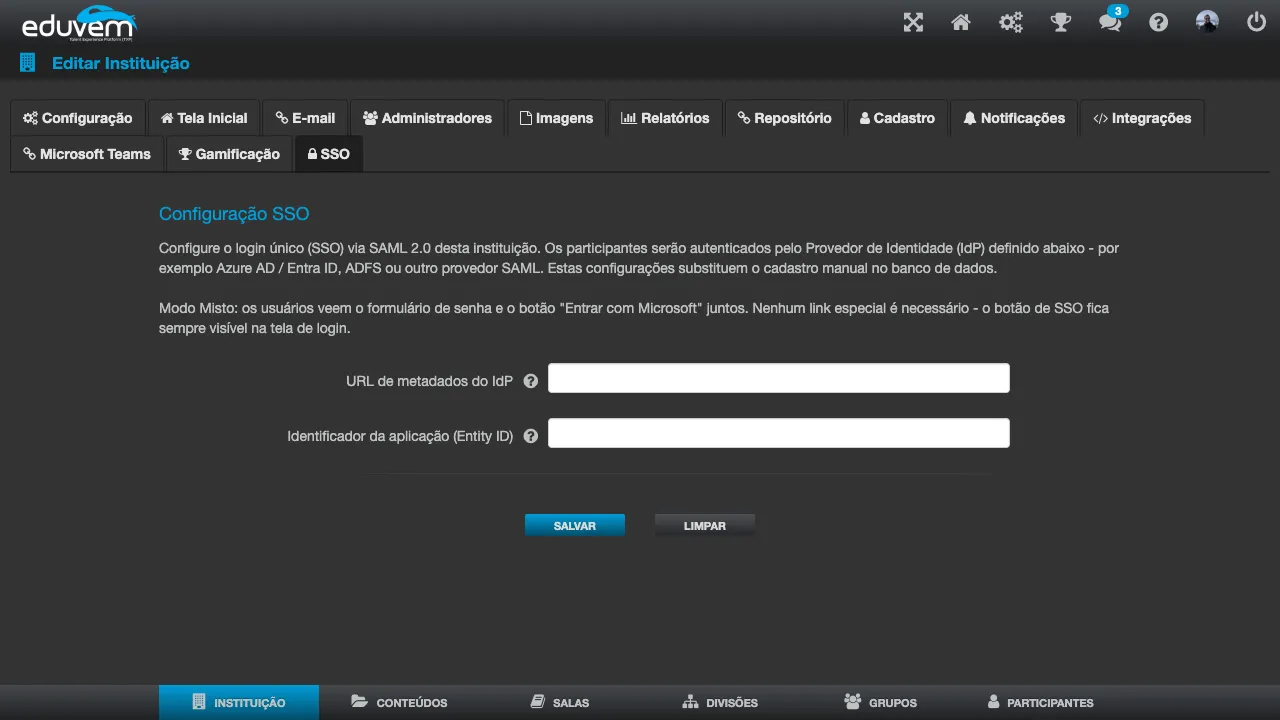
Task: Go to home via the house icon
Action: (961, 22)
